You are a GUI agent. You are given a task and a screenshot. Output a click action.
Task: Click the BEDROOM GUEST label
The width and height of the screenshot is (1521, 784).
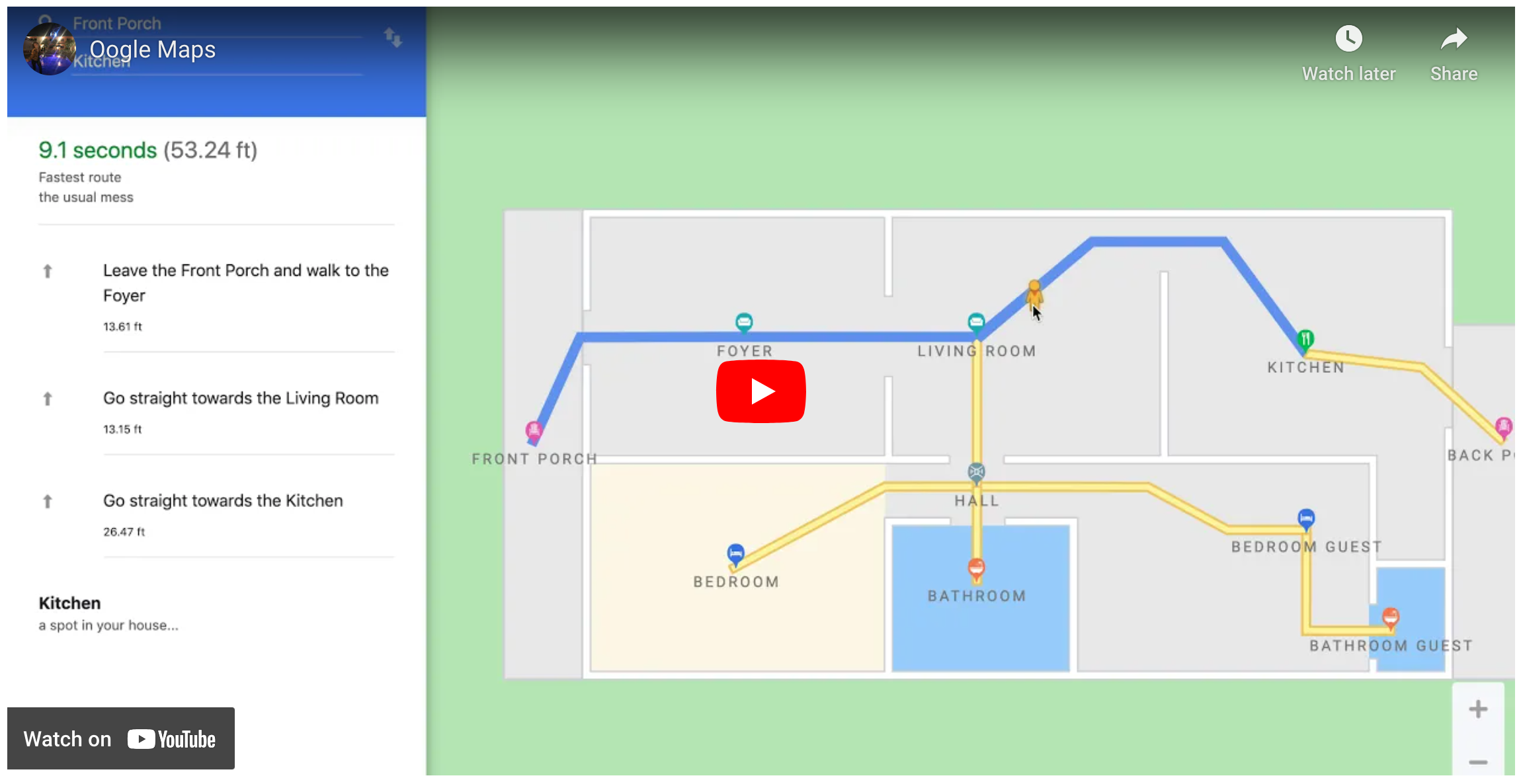[1306, 547]
